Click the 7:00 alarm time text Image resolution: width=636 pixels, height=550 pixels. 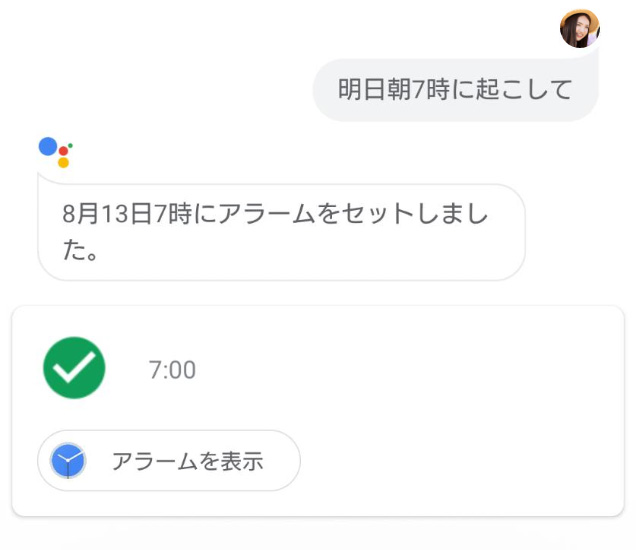click(172, 370)
